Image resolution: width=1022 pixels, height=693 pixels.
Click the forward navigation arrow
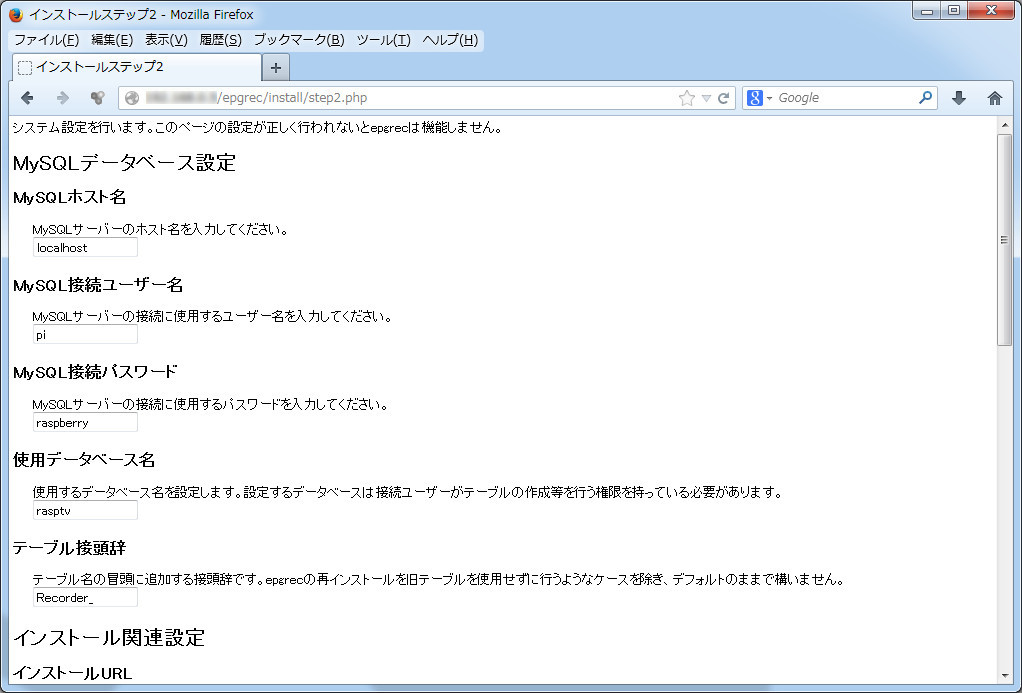63,98
